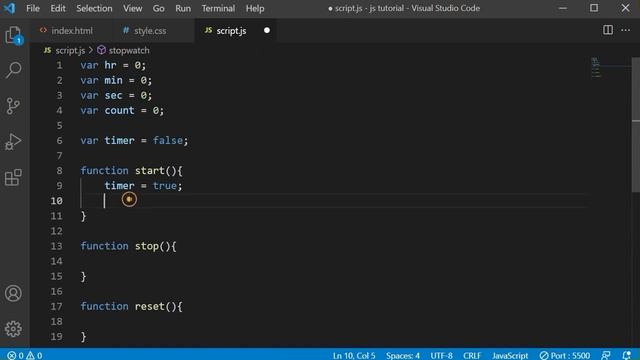Click the 'function start(){' line
Viewport: 640px width, 360px height.
(x=131, y=171)
